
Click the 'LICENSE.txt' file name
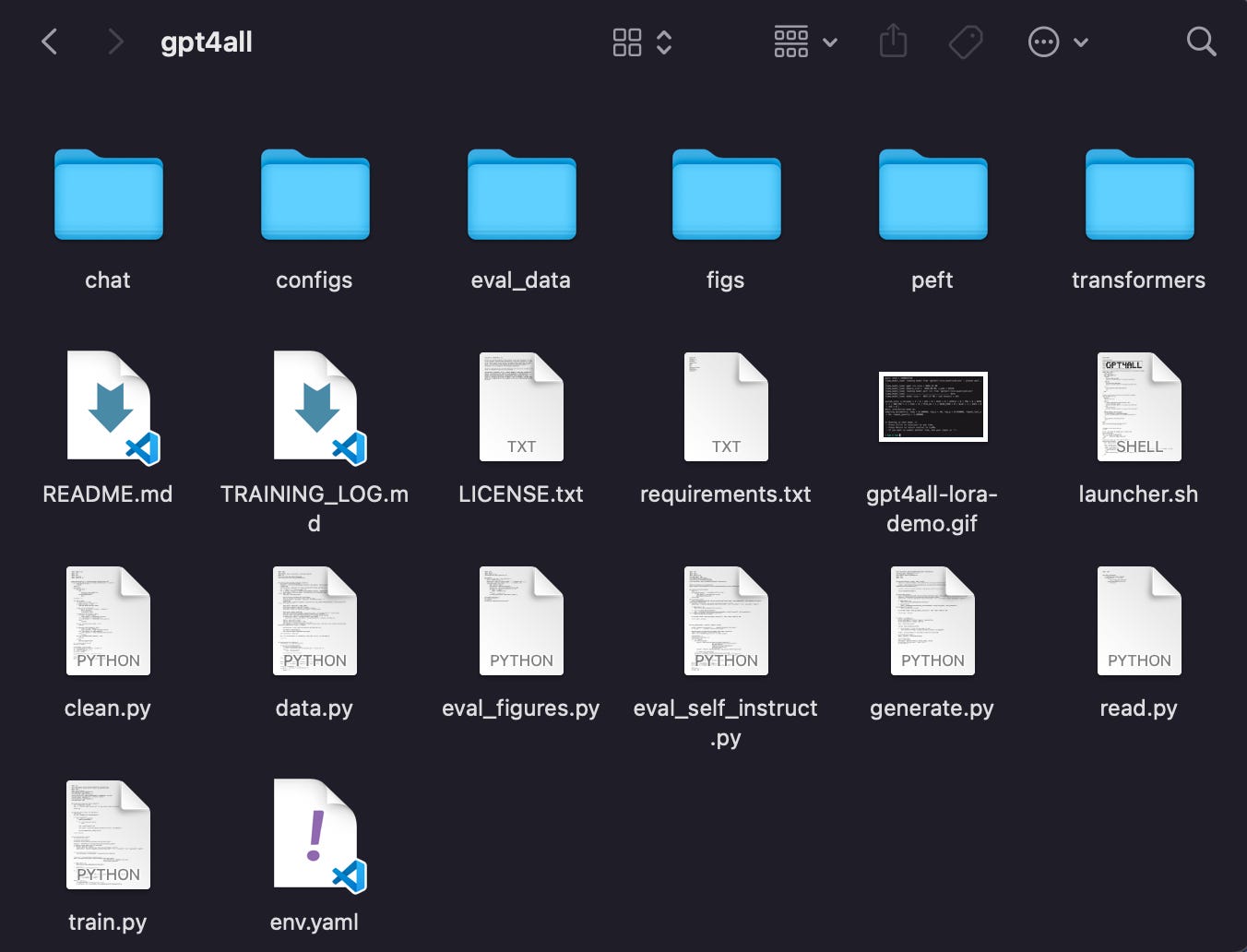tap(521, 494)
